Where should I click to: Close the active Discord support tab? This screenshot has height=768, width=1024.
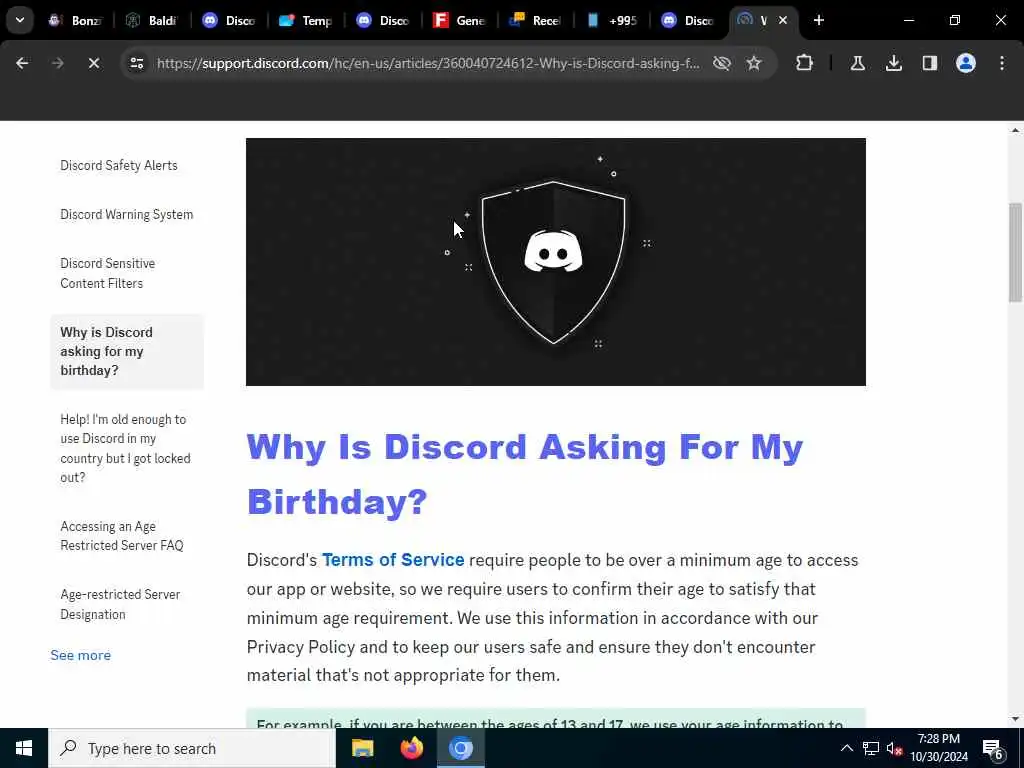[x=782, y=20]
